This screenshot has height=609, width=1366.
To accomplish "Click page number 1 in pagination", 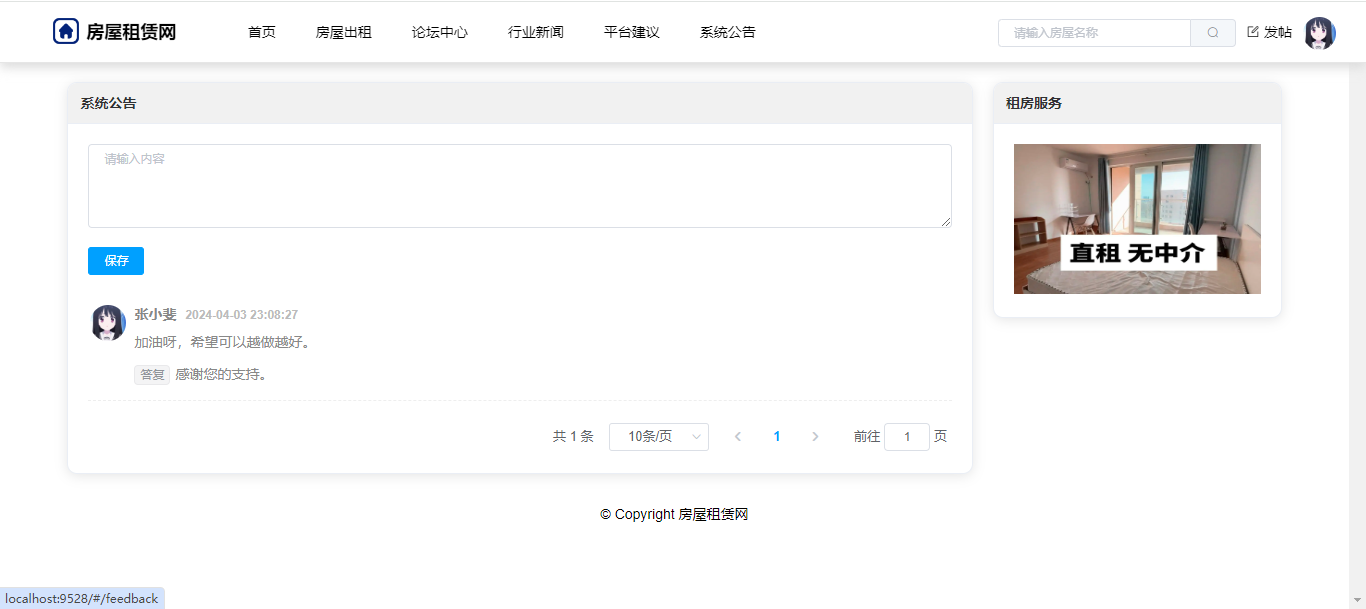I will tap(777, 437).
